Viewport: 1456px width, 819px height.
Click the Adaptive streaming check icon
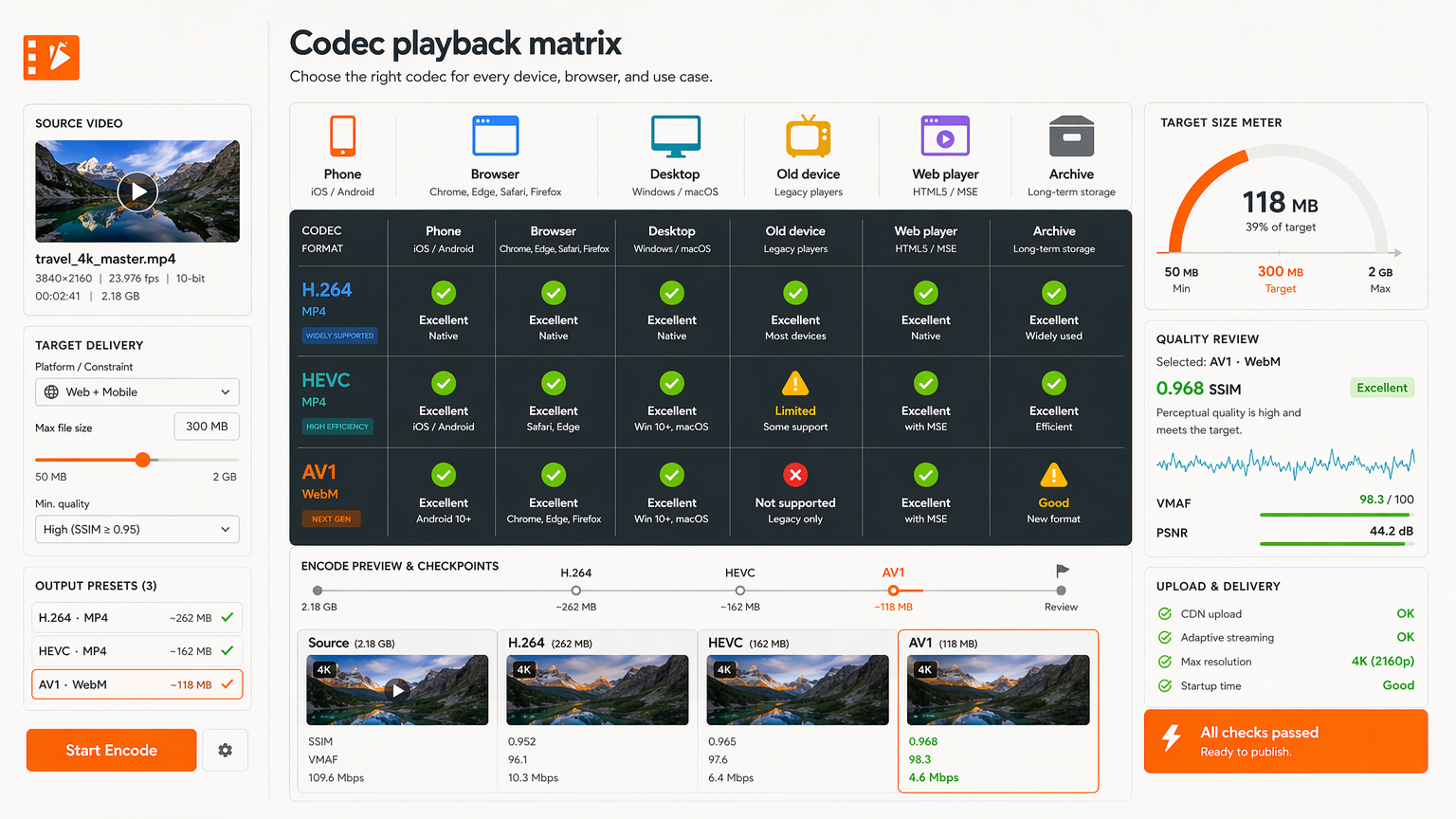[1164, 637]
